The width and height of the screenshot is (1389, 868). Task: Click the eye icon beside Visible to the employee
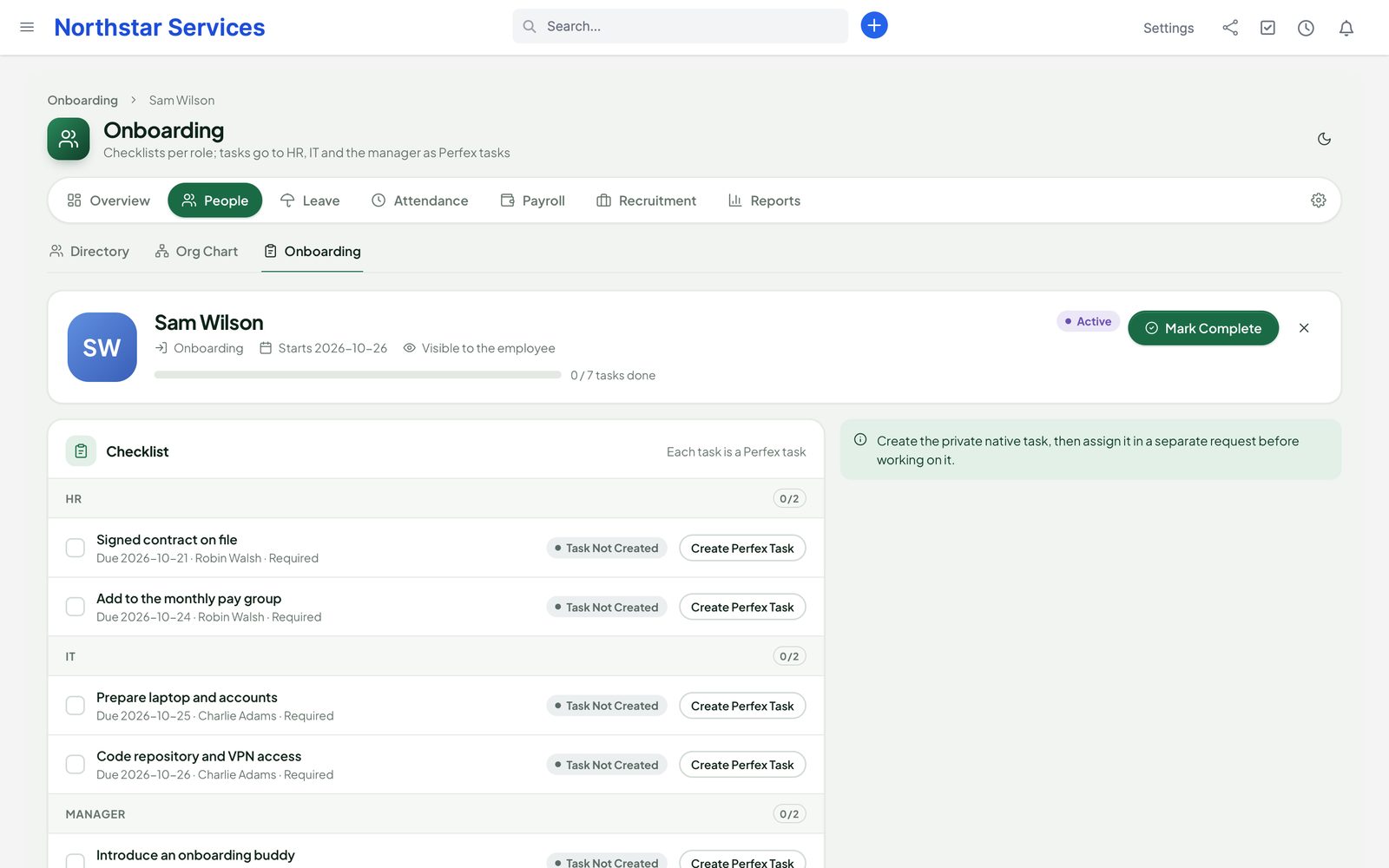[409, 348]
